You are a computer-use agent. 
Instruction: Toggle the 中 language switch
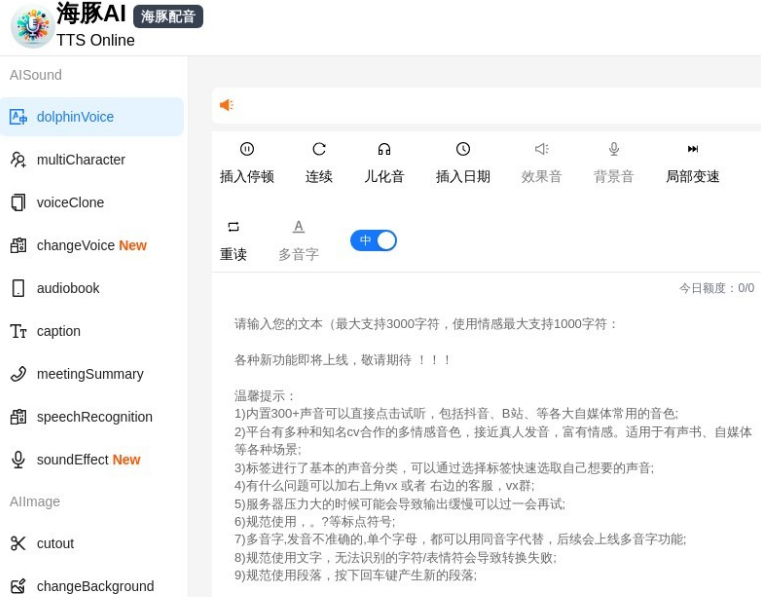373,240
